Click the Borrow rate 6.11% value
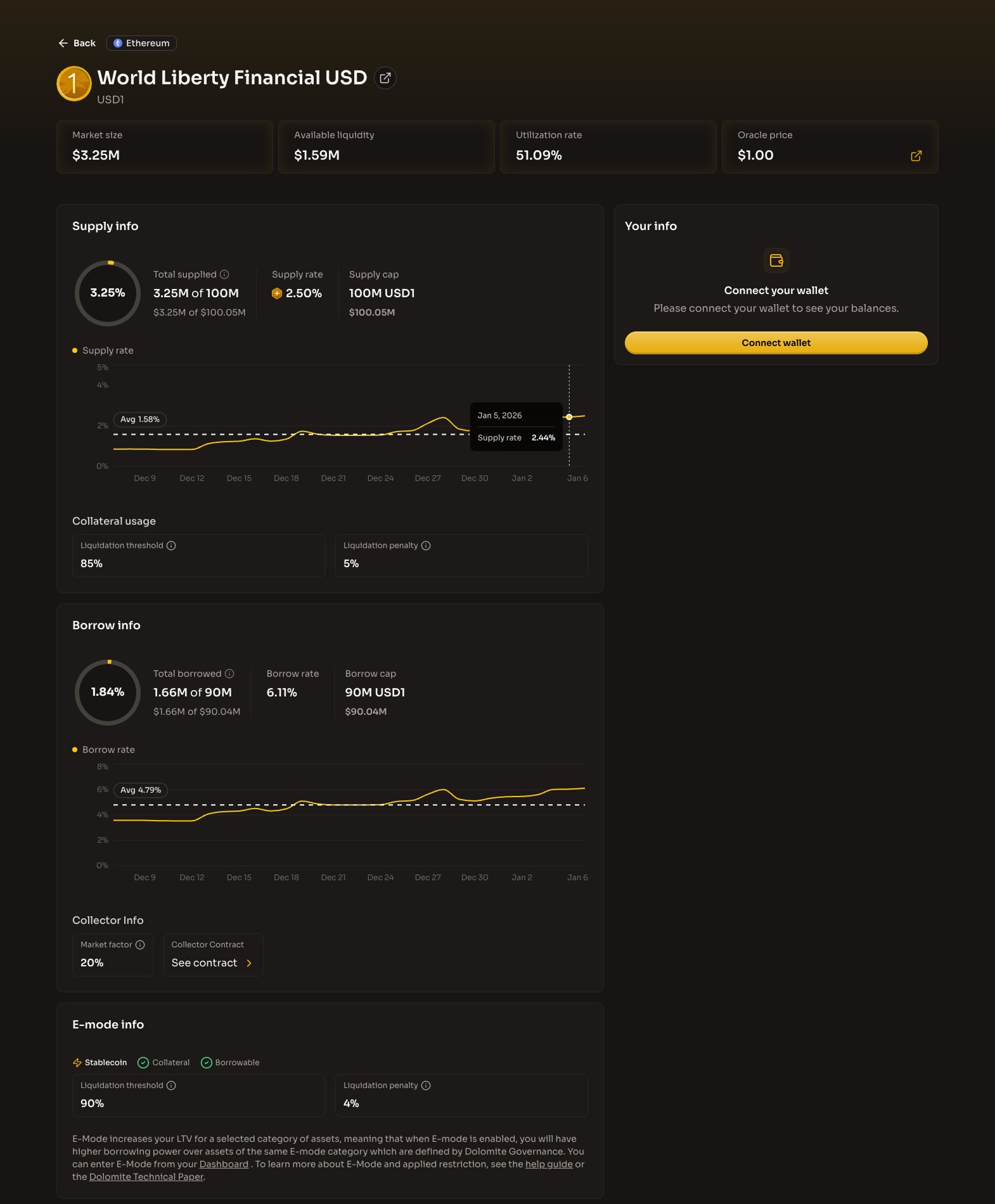The height and width of the screenshot is (1204, 995). click(x=282, y=693)
